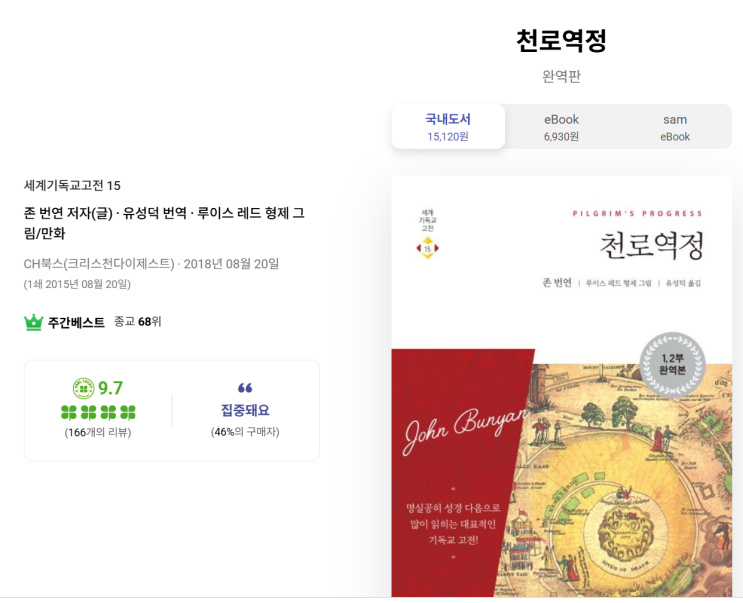Click the blue quotation mark icon
This screenshot has width=743, height=603.
click(x=245, y=388)
